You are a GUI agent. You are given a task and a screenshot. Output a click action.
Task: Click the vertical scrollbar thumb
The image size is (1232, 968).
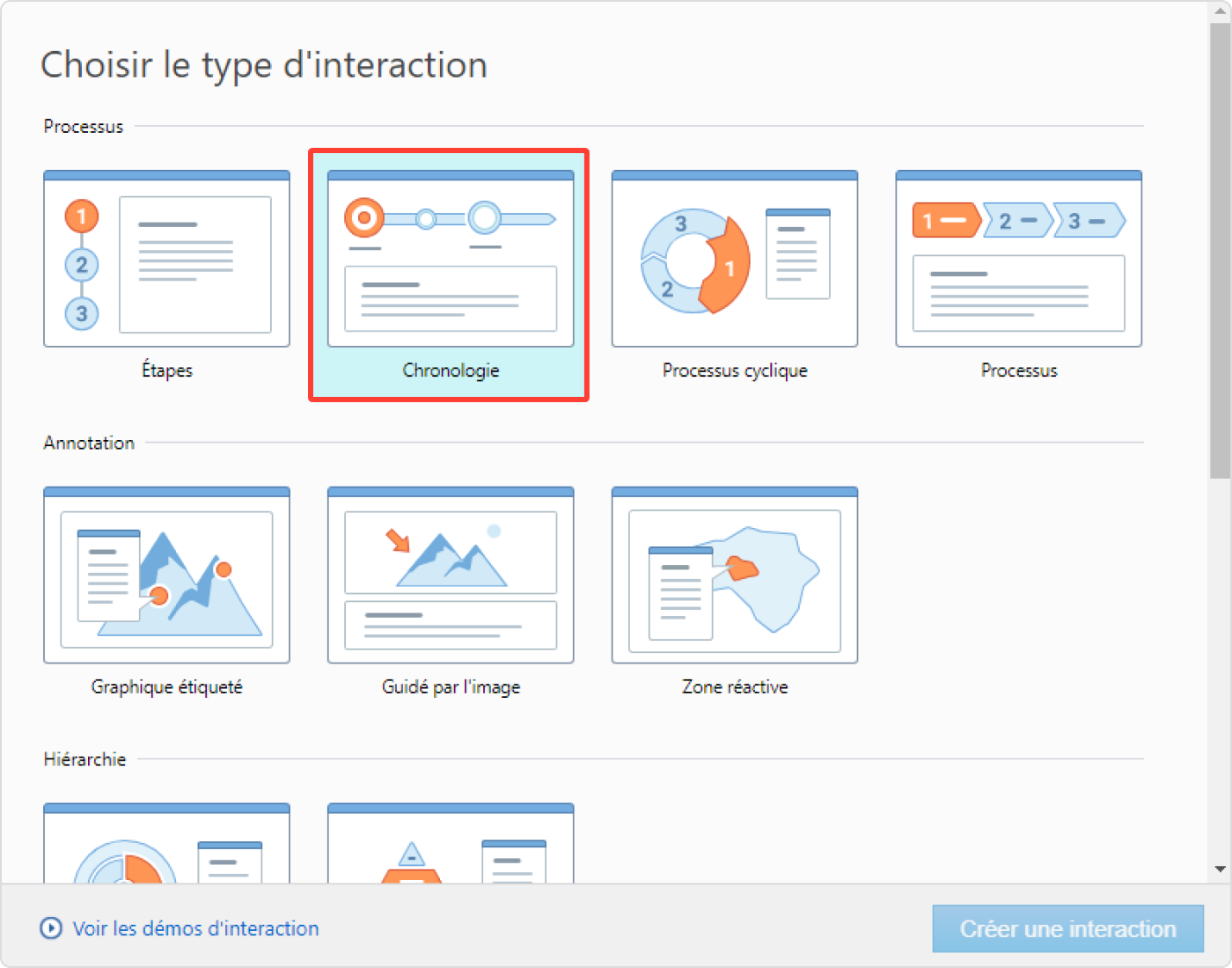click(1220, 251)
